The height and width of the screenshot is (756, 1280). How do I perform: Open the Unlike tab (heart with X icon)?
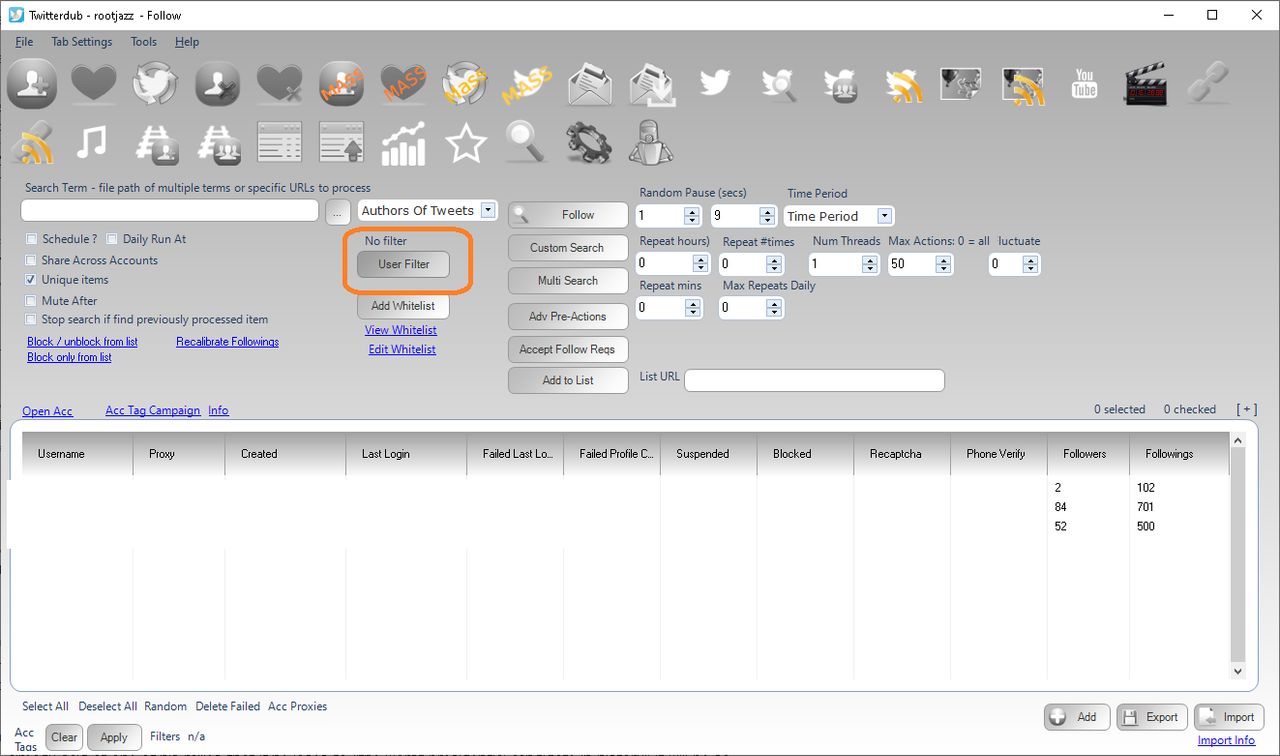click(x=280, y=84)
